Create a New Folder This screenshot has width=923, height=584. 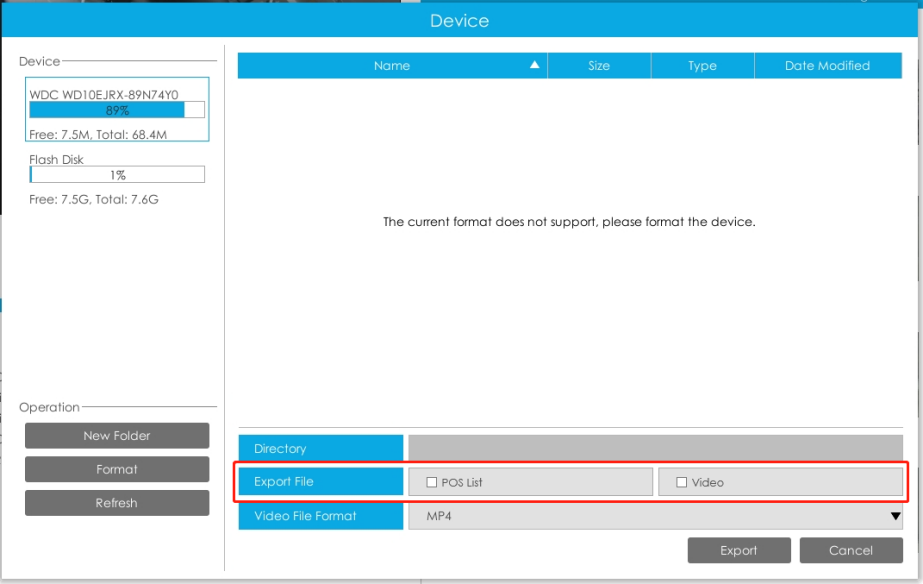117,436
